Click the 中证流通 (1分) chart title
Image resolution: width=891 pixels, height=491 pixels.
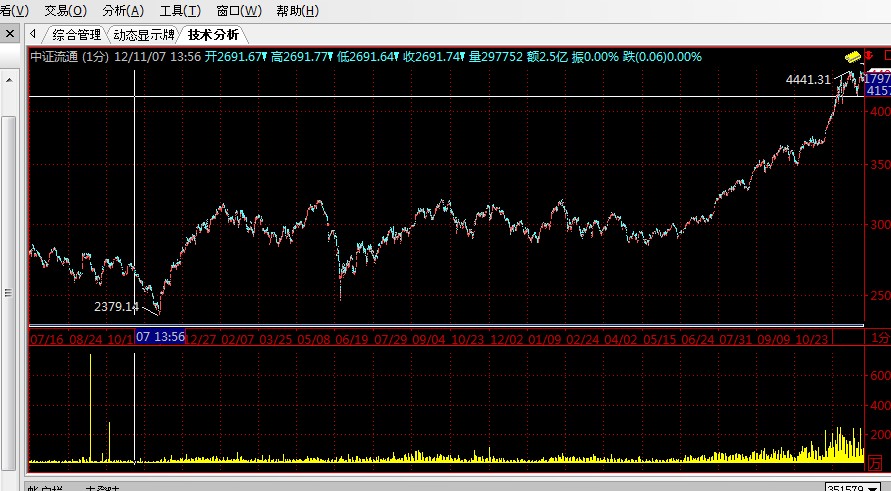69,57
